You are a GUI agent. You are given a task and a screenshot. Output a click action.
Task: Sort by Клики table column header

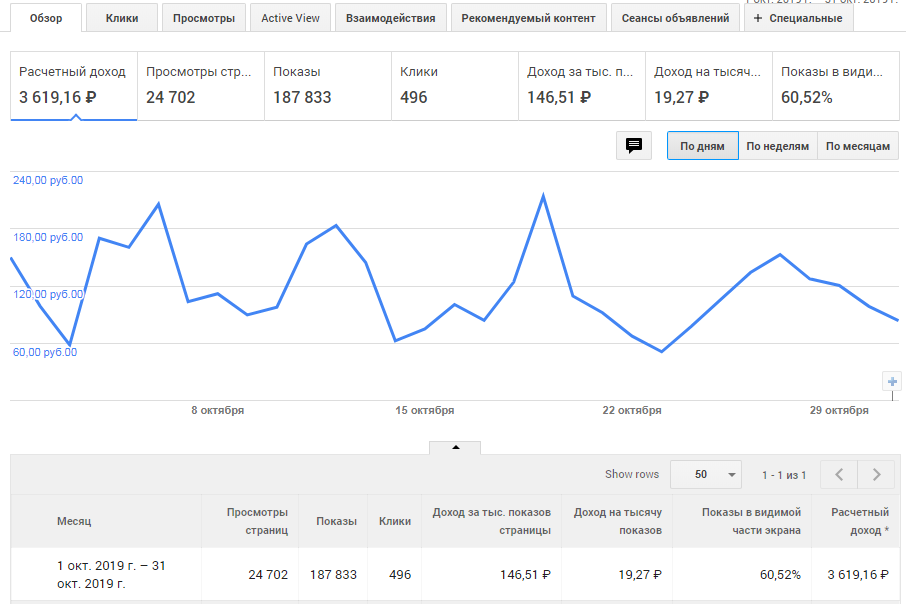[395, 521]
